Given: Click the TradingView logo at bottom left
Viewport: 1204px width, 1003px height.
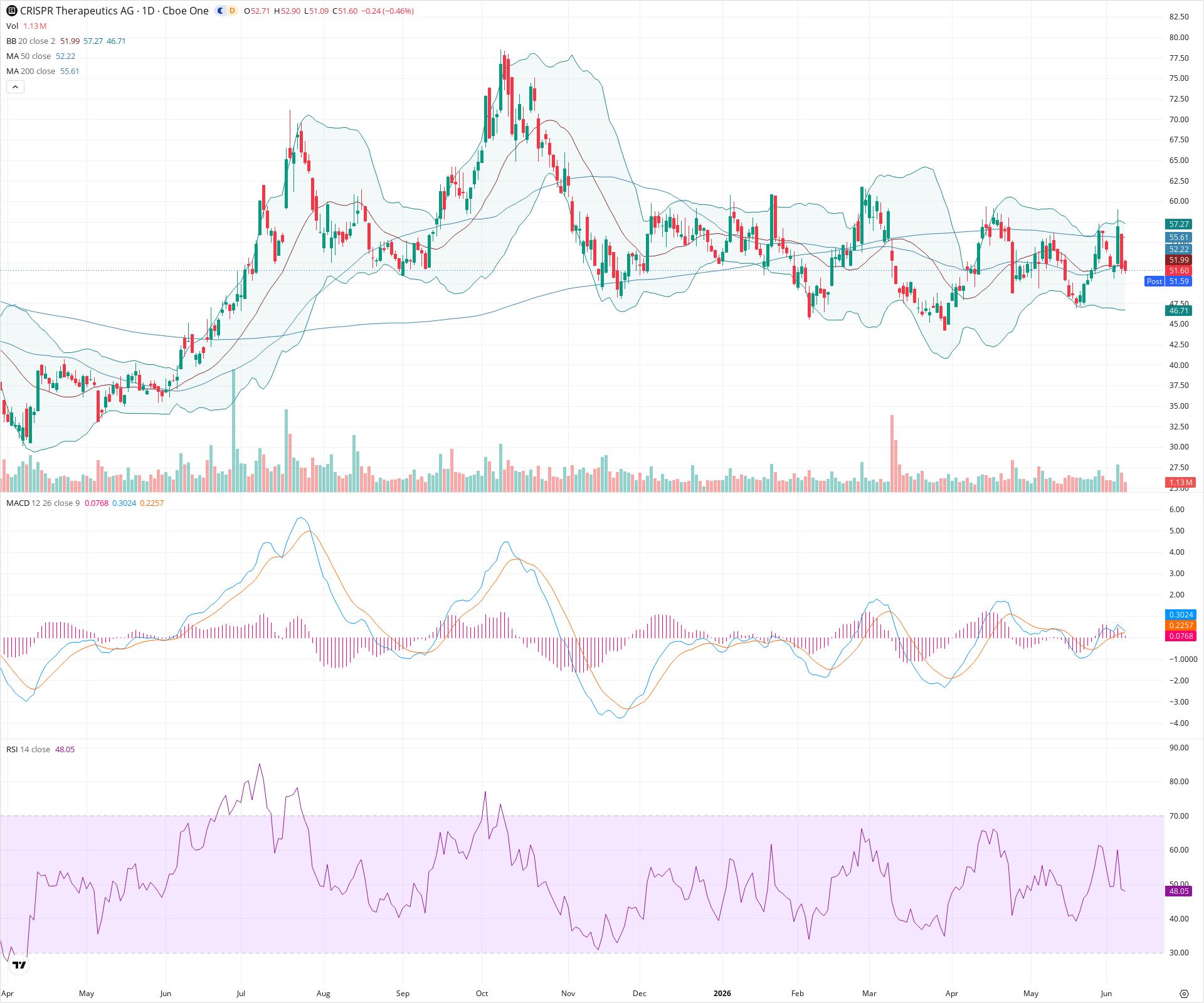Looking at the screenshot, I should tap(19, 965).
